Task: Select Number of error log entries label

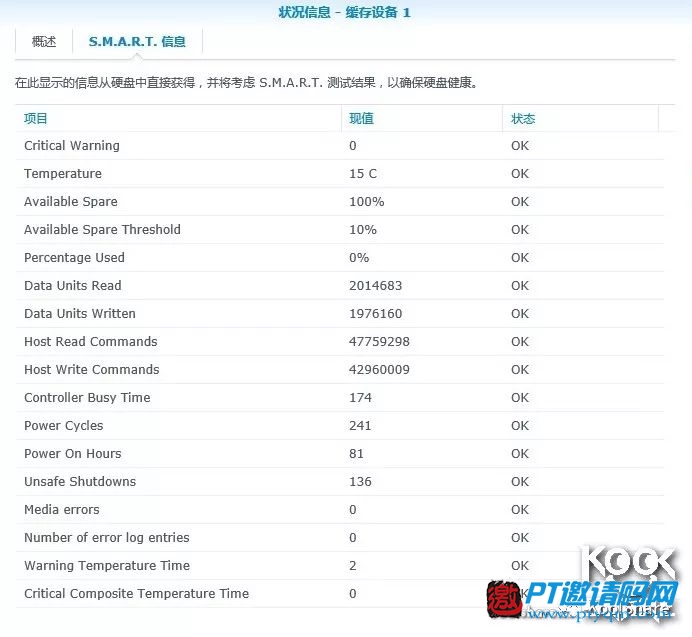Action: point(107,538)
